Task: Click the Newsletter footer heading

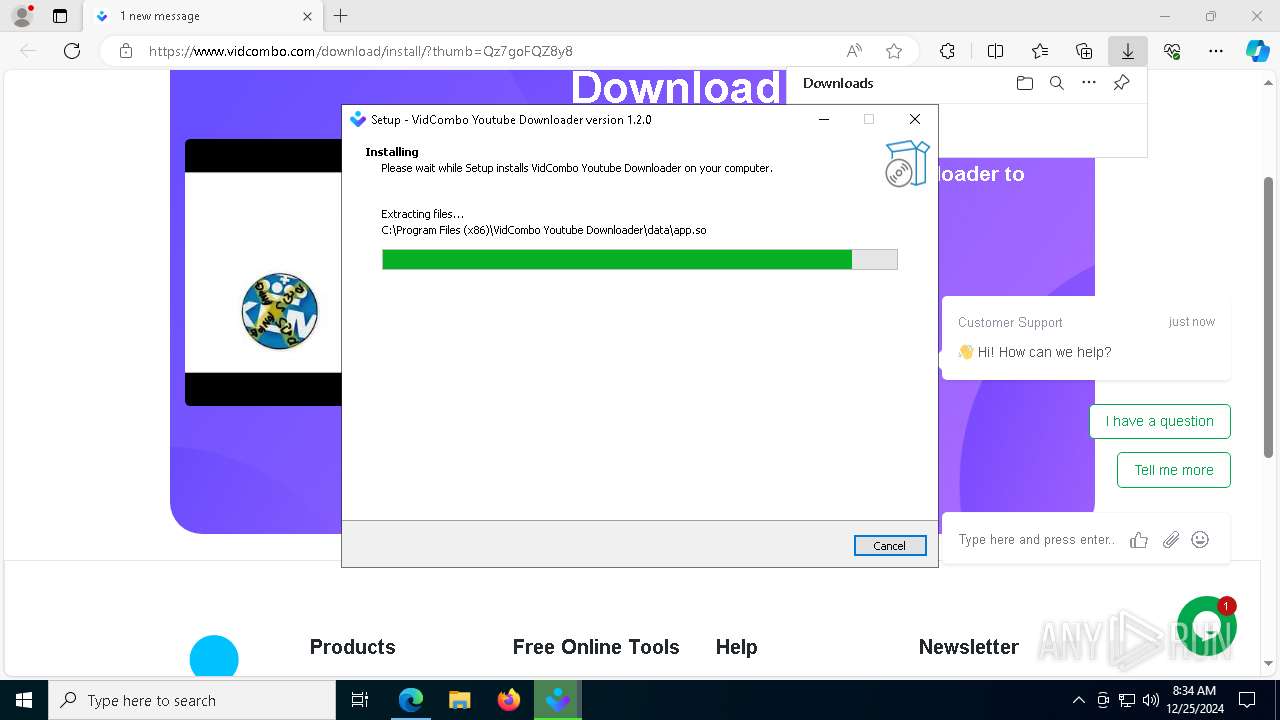Action: 969,647
